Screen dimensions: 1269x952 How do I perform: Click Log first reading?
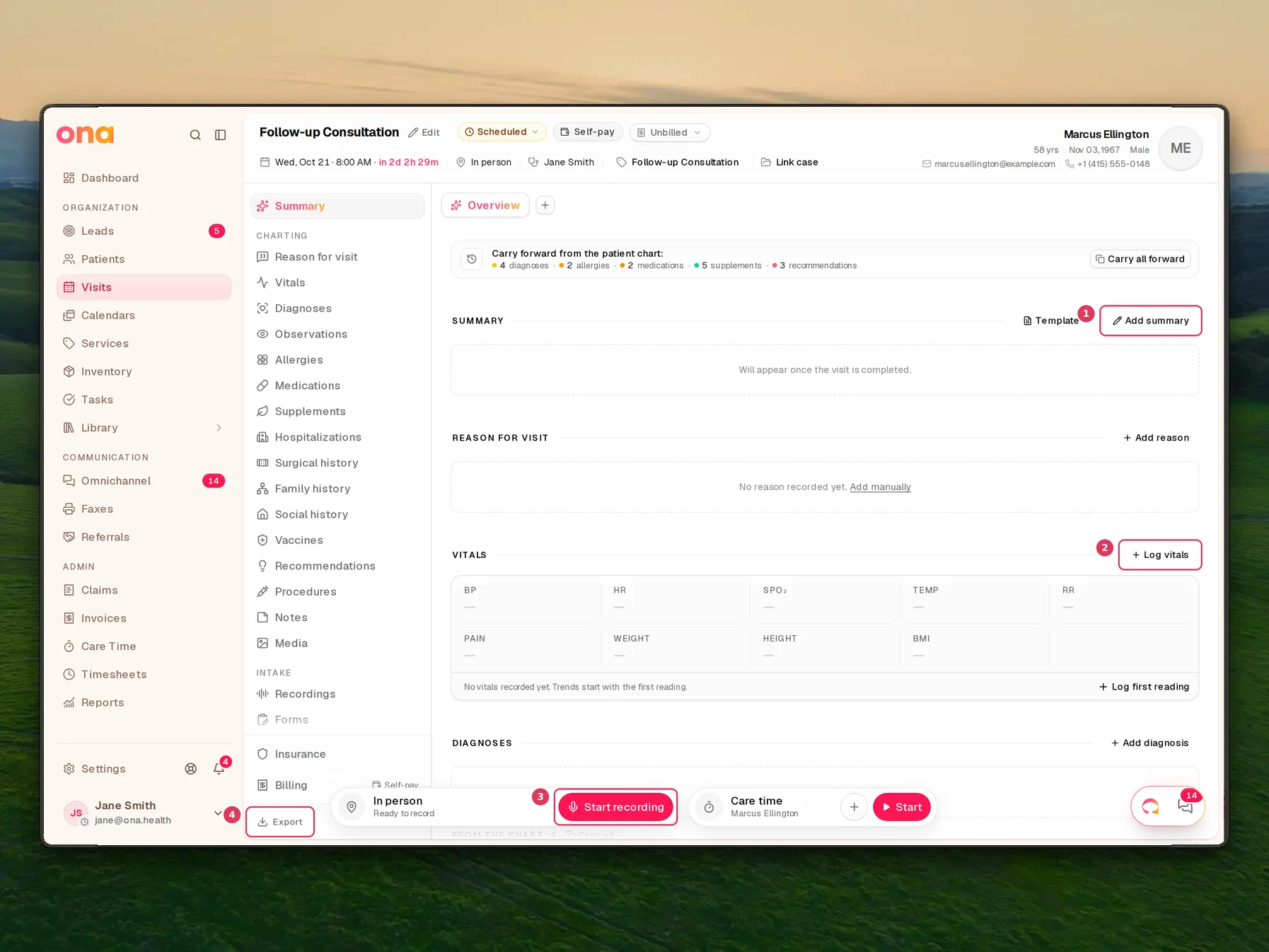pos(1144,687)
